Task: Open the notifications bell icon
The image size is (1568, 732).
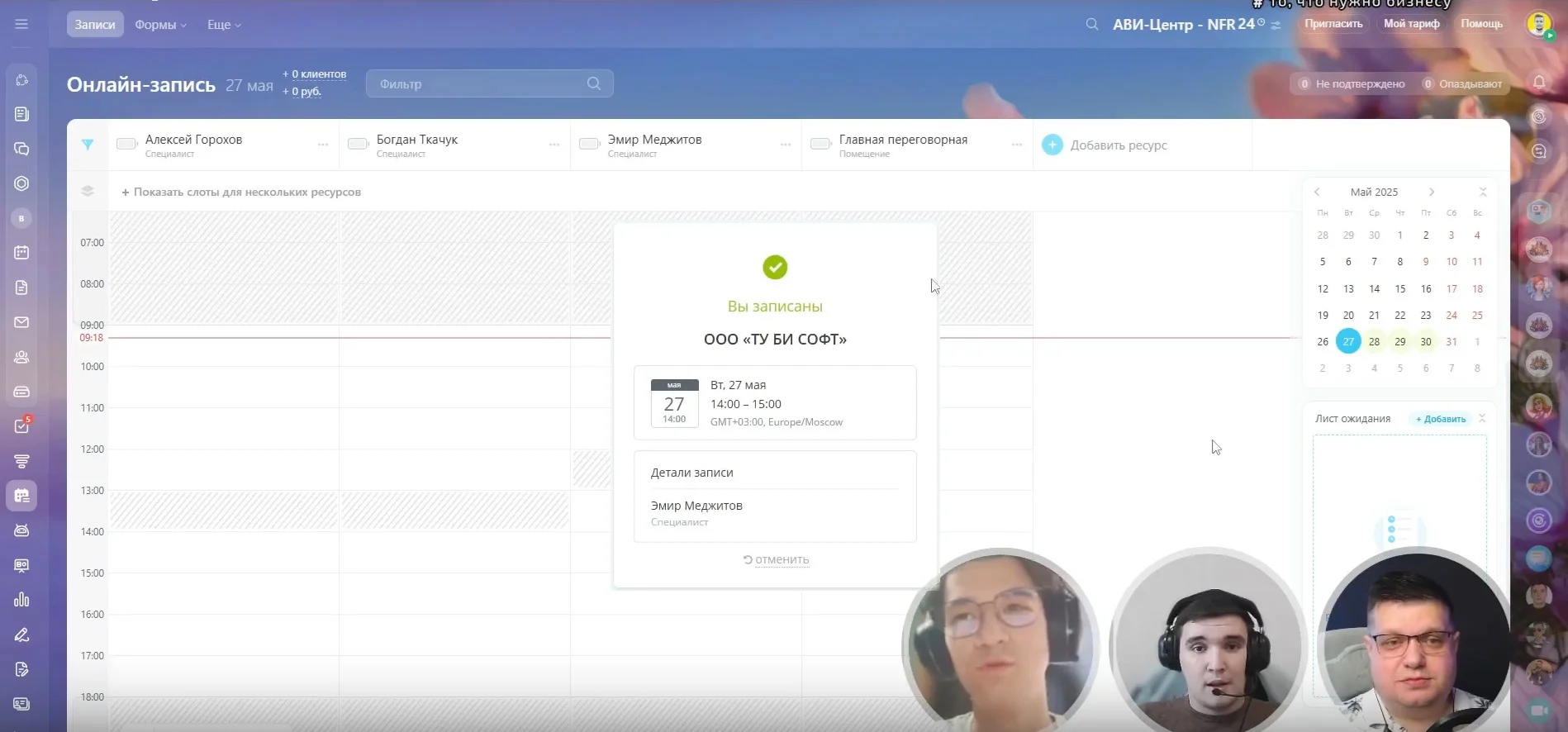Action: (1539, 83)
